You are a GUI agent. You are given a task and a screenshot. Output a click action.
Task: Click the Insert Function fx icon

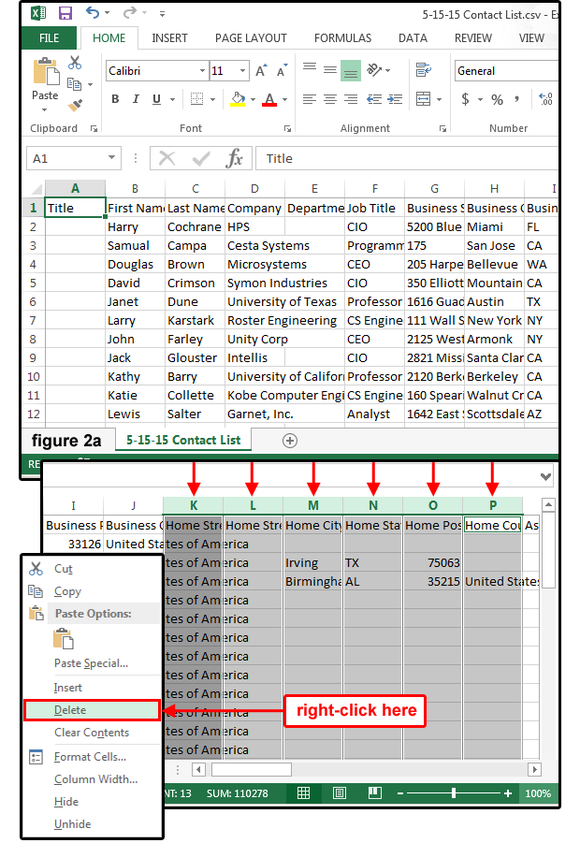coord(234,159)
